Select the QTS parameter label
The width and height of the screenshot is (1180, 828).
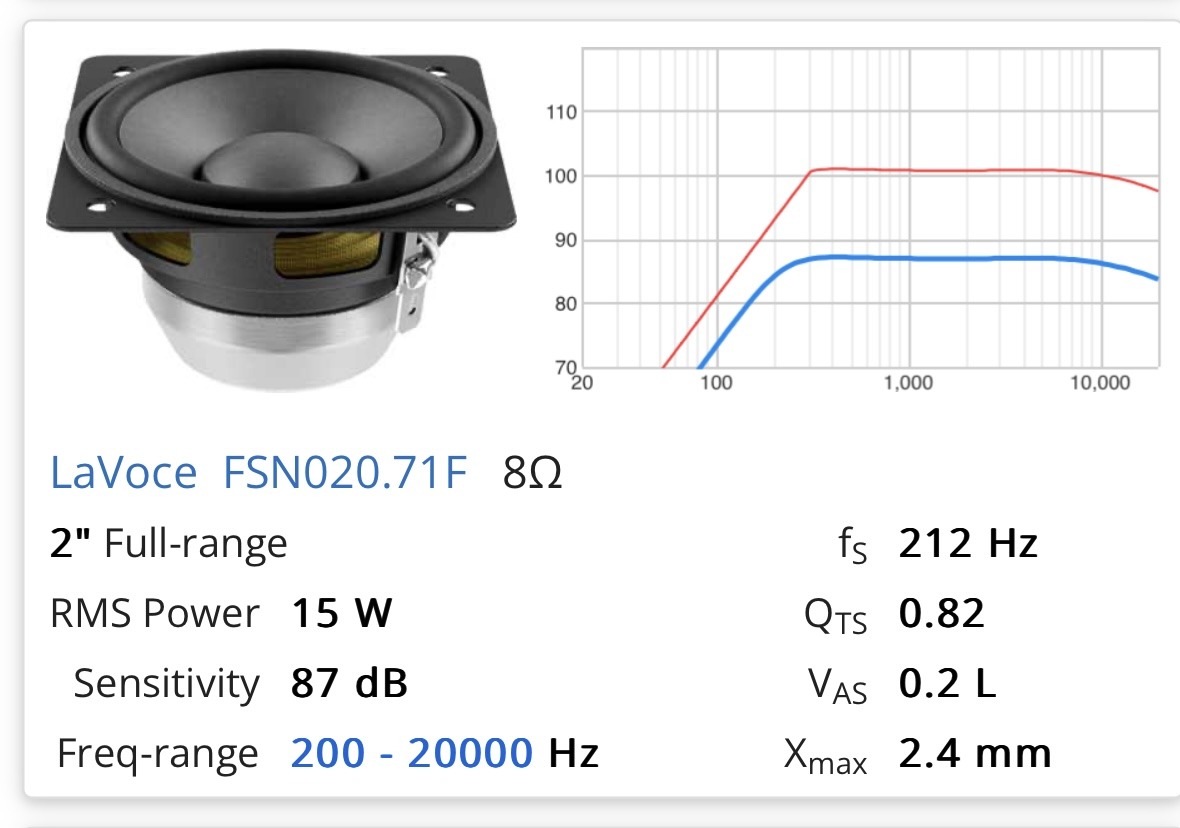(835, 615)
